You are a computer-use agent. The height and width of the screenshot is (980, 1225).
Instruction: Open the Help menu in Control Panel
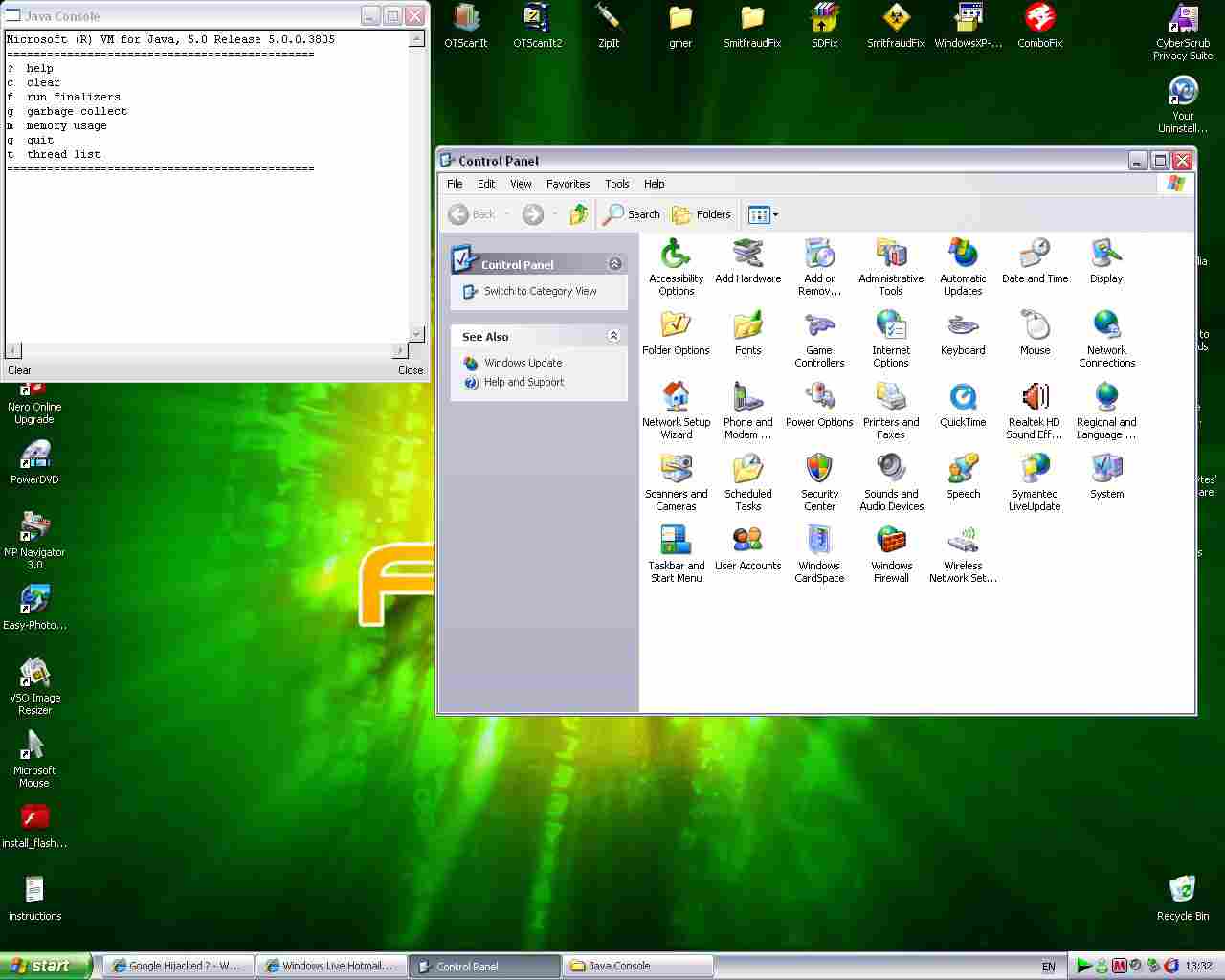pyautogui.click(x=654, y=184)
